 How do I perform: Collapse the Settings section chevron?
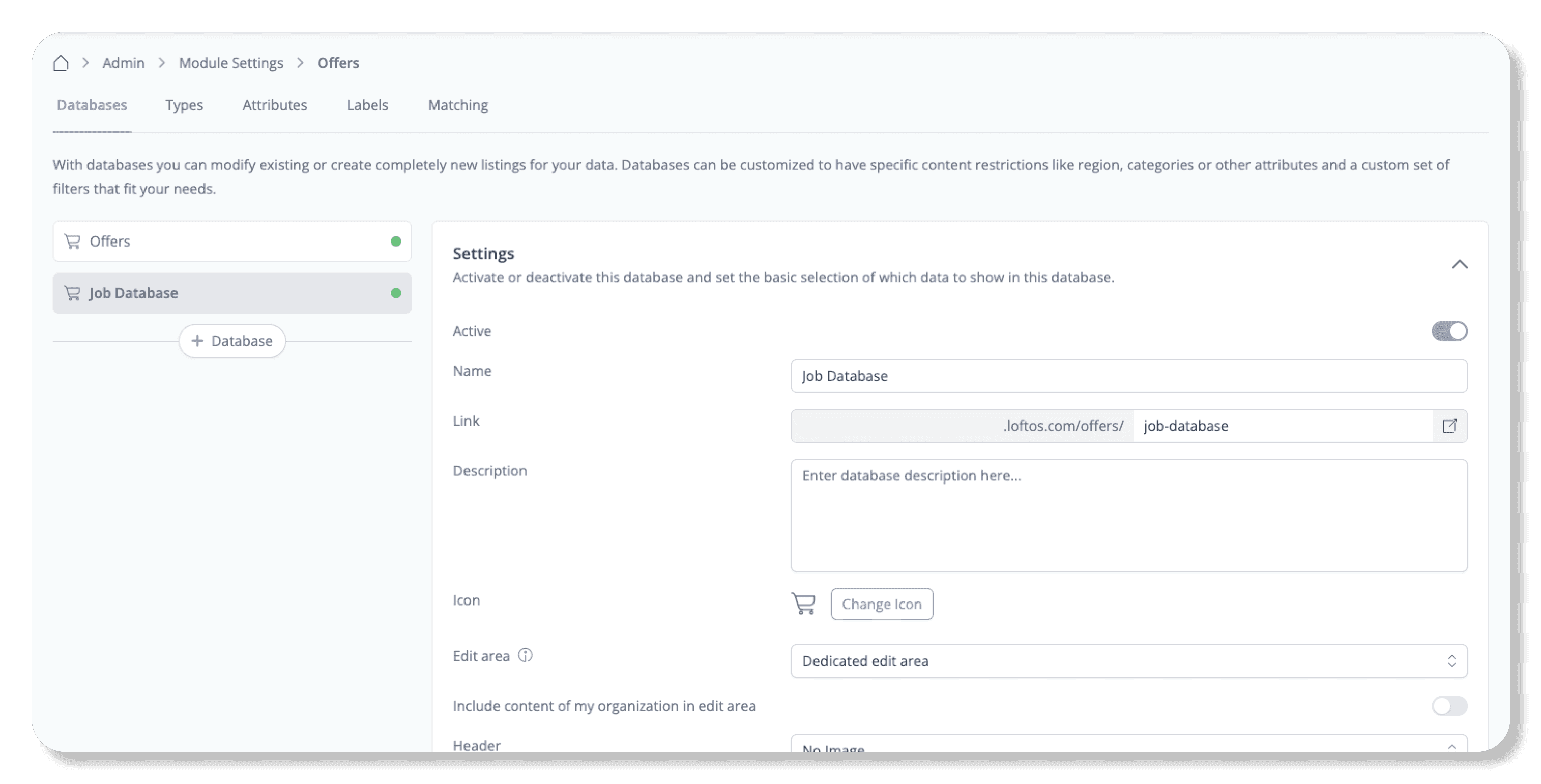tap(1460, 264)
